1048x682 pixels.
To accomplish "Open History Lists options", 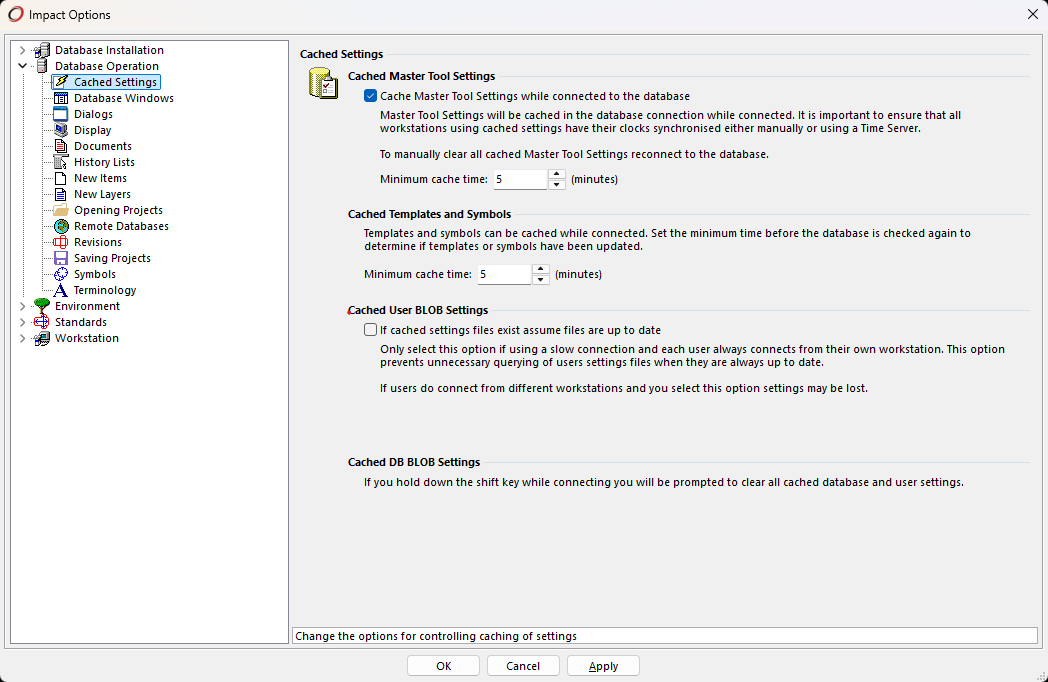I will 104,162.
